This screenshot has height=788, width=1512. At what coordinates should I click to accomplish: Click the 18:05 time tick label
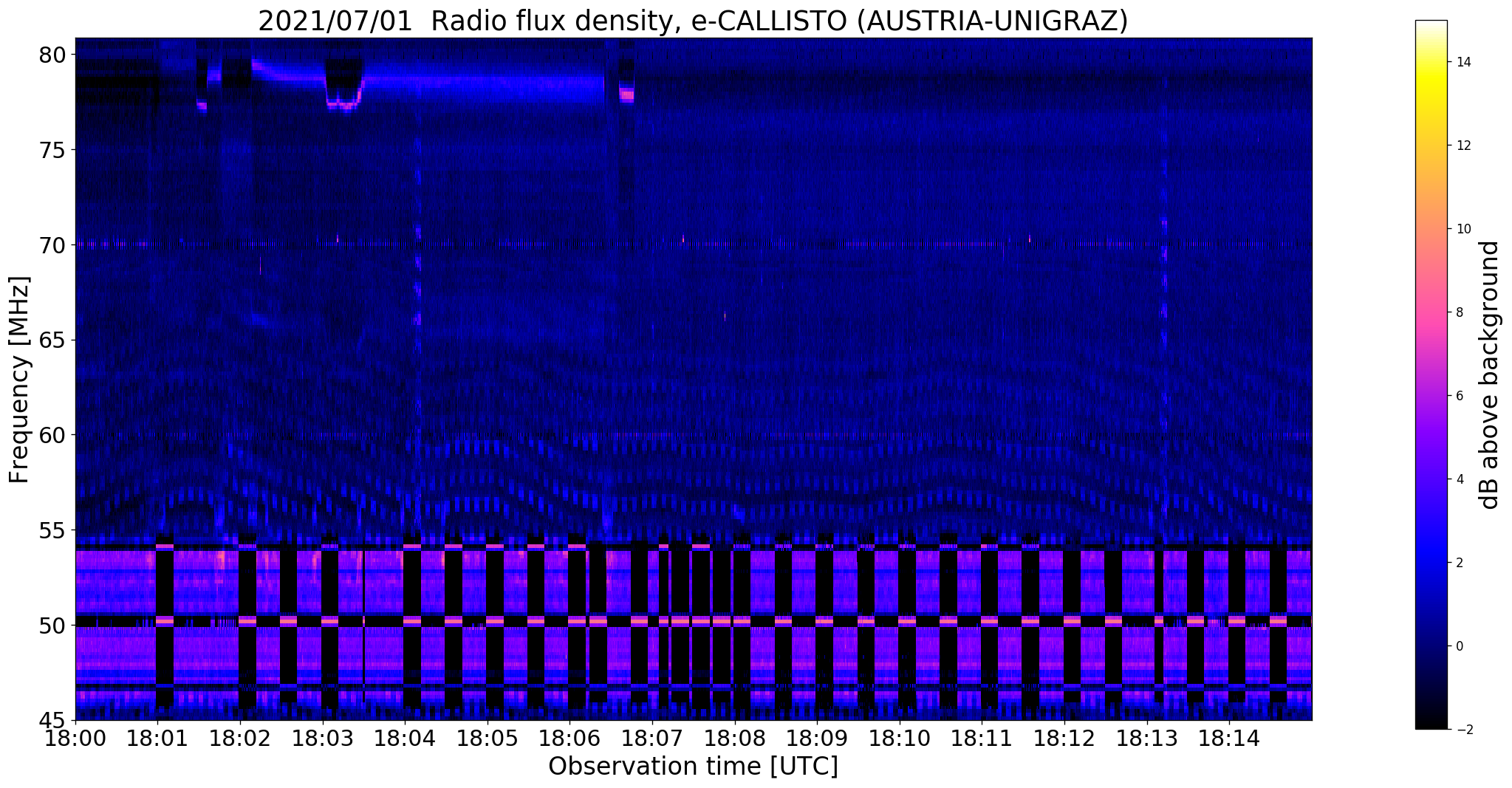coord(488,738)
